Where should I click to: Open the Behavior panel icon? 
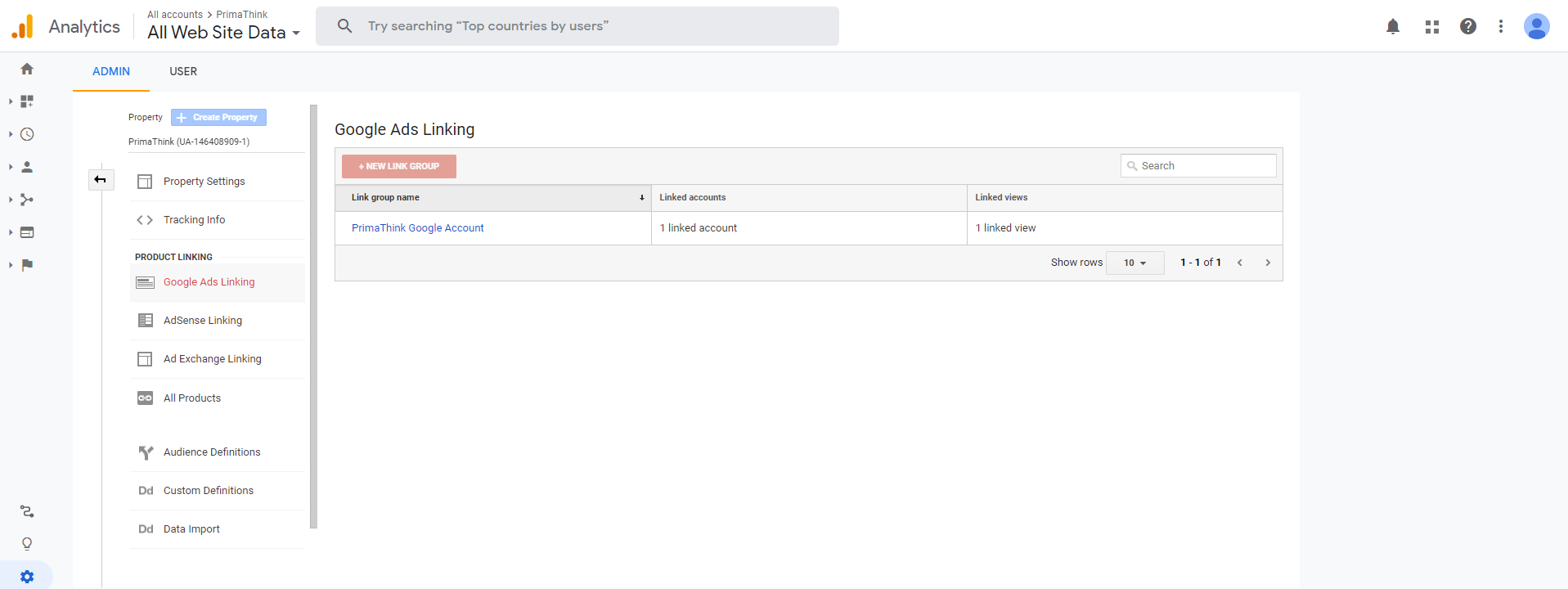tap(27, 232)
